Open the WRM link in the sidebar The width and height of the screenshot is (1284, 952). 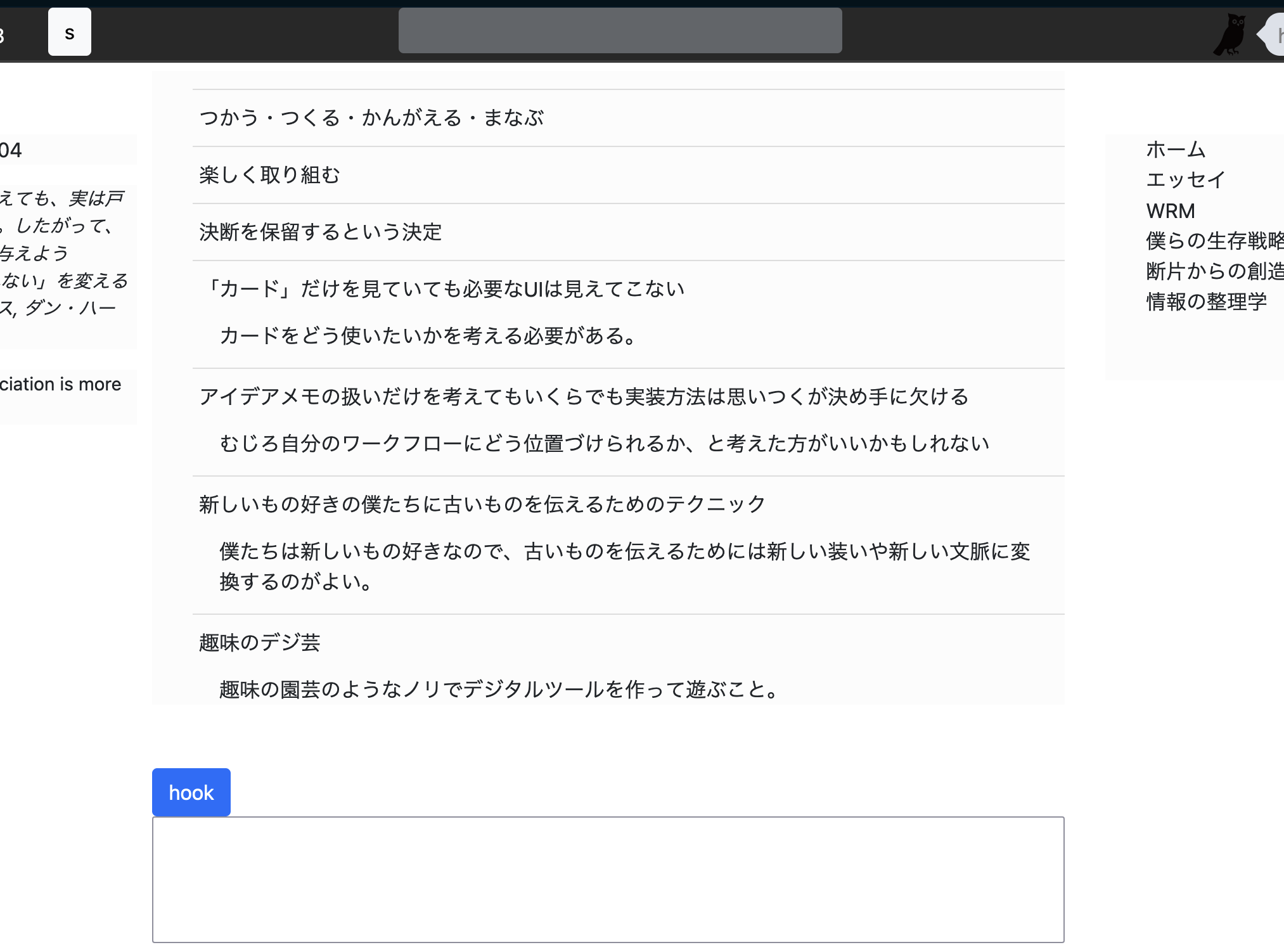pyautogui.click(x=1170, y=210)
